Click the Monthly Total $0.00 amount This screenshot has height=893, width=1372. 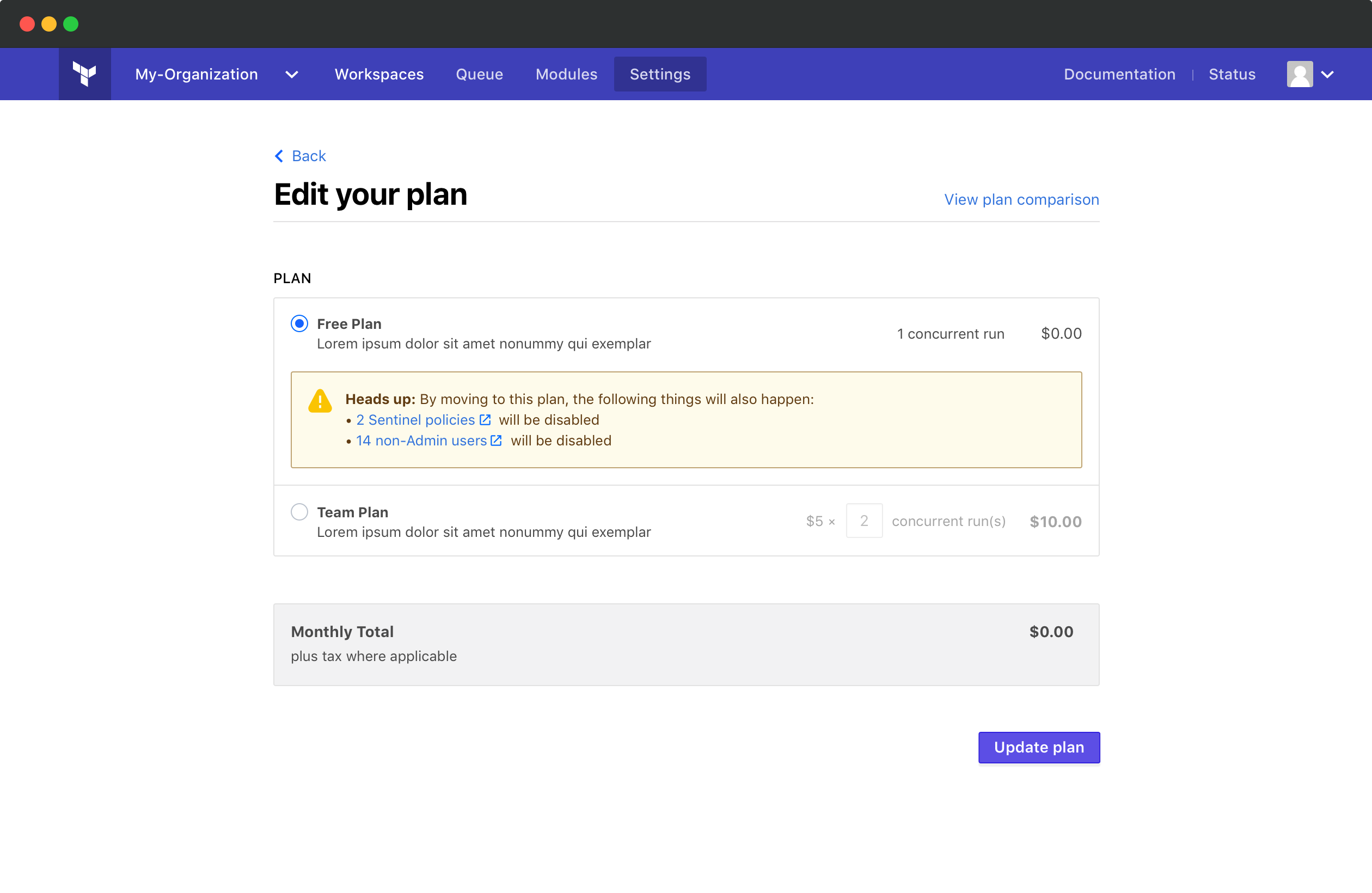1051,632
